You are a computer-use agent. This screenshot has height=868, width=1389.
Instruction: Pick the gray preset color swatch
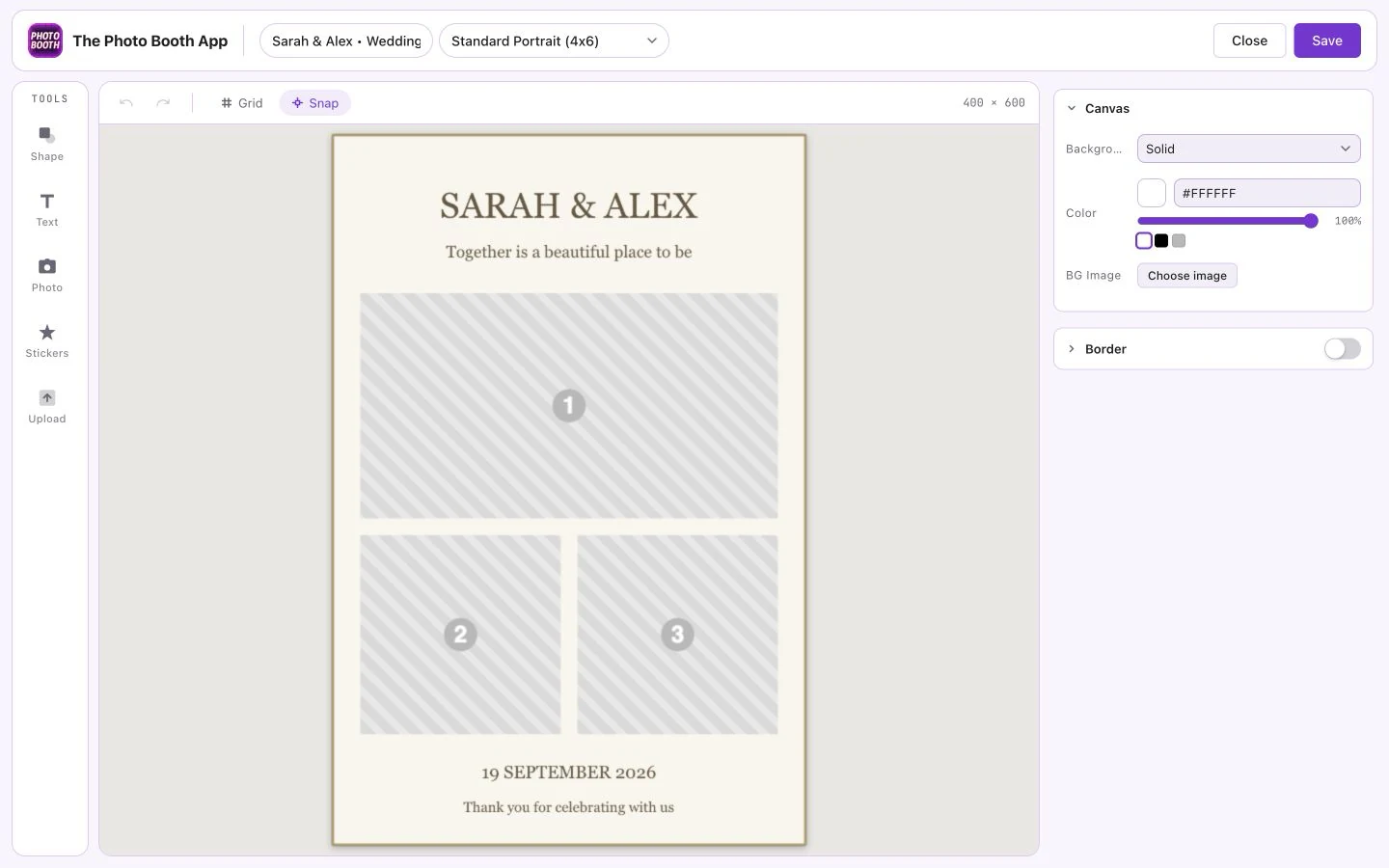pos(1179,241)
